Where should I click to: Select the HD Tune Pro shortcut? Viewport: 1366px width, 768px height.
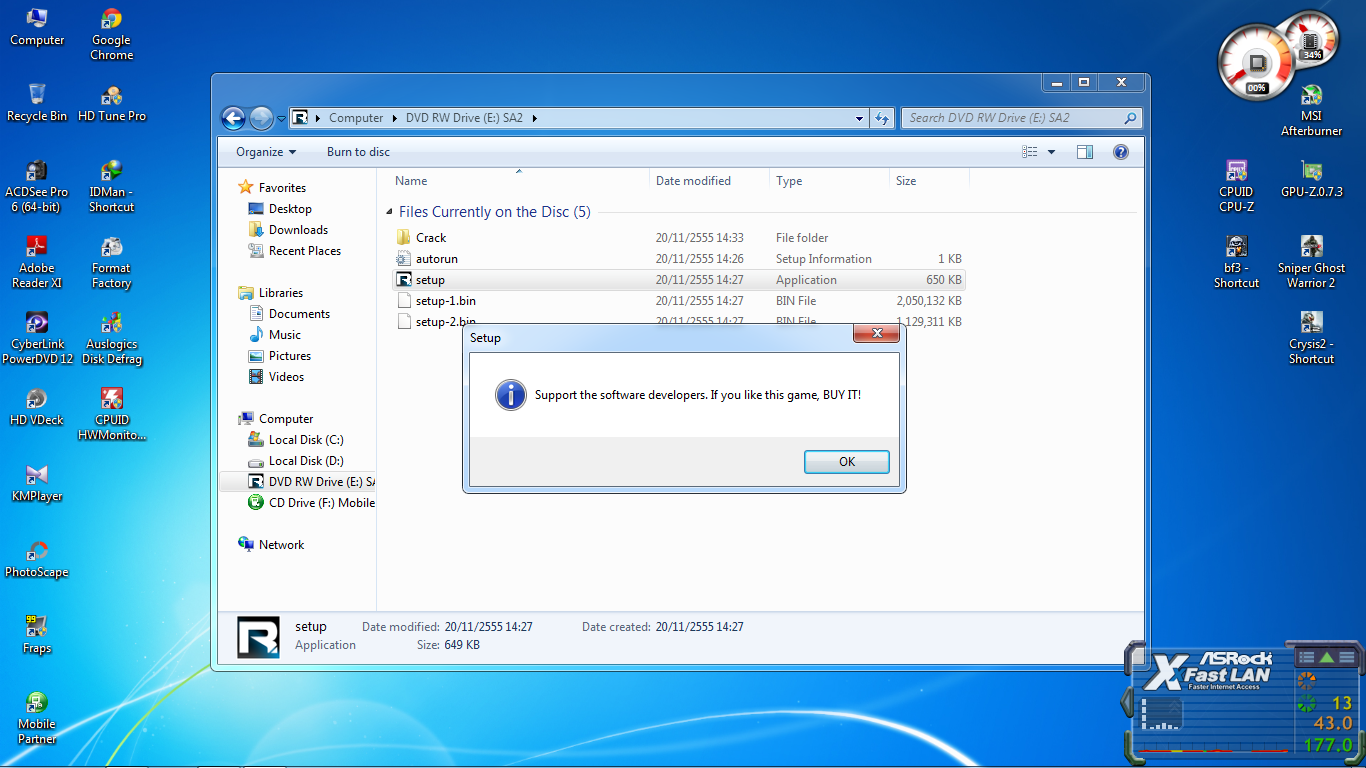(x=112, y=102)
